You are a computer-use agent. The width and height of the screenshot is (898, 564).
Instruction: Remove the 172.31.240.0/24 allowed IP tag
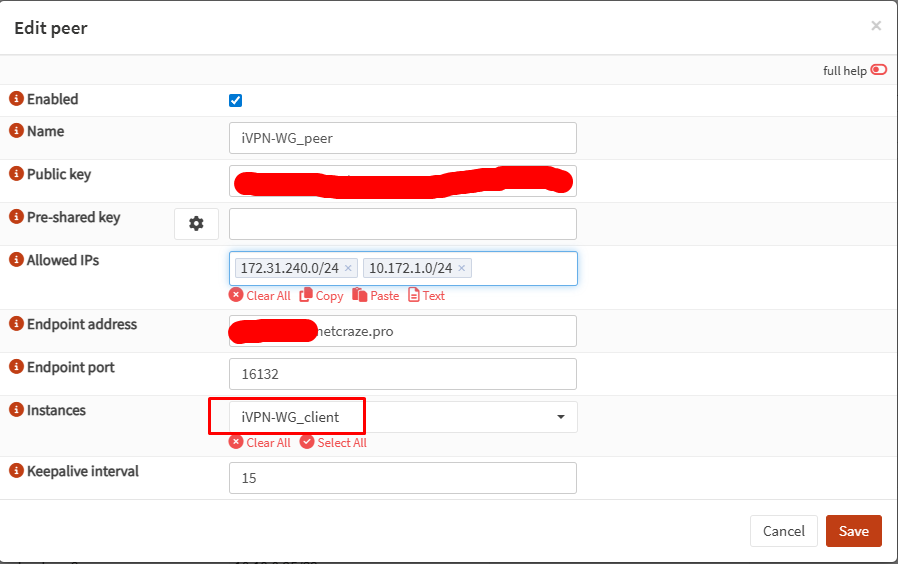(348, 268)
